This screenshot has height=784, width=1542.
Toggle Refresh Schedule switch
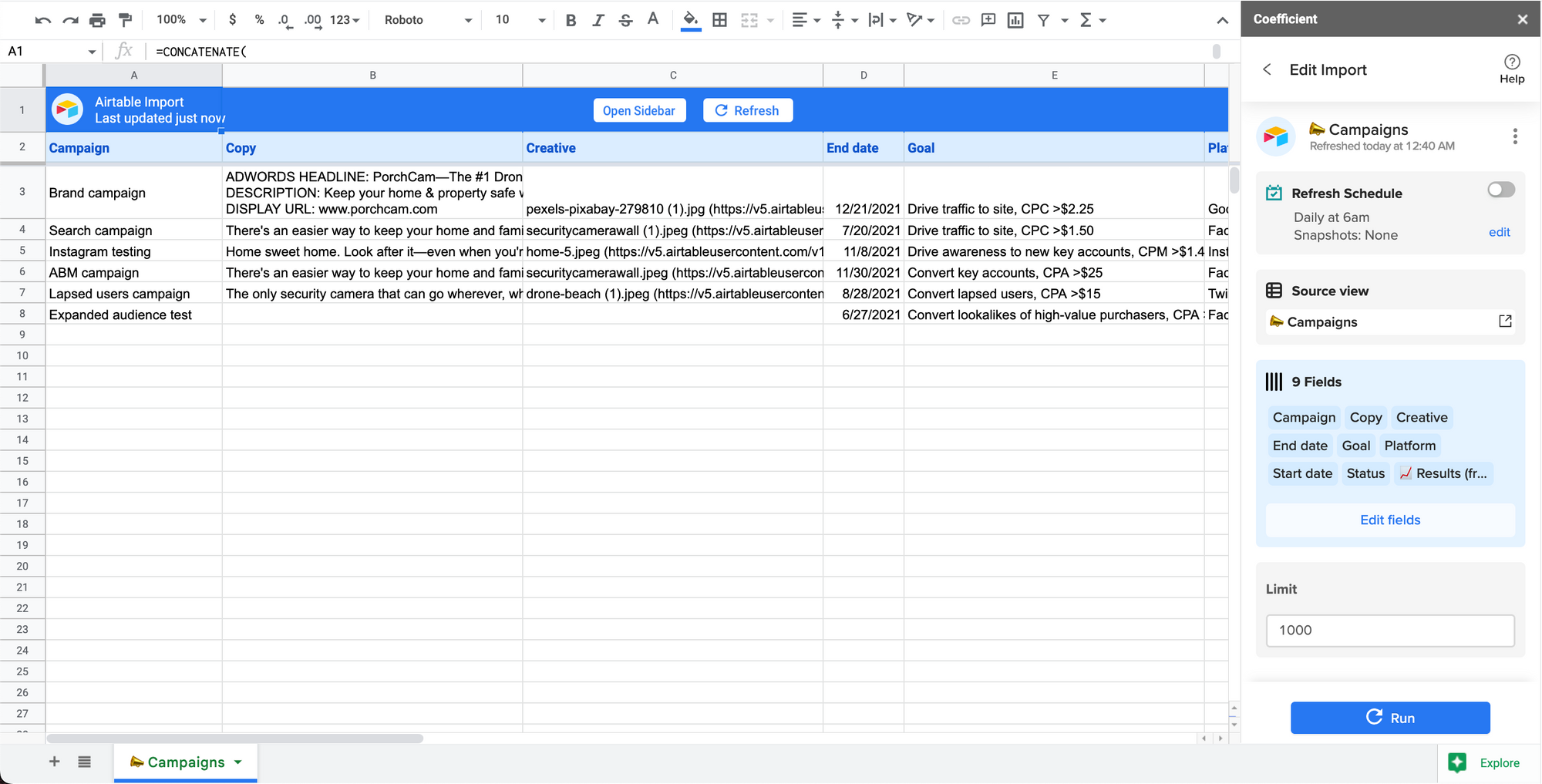(1500, 190)
